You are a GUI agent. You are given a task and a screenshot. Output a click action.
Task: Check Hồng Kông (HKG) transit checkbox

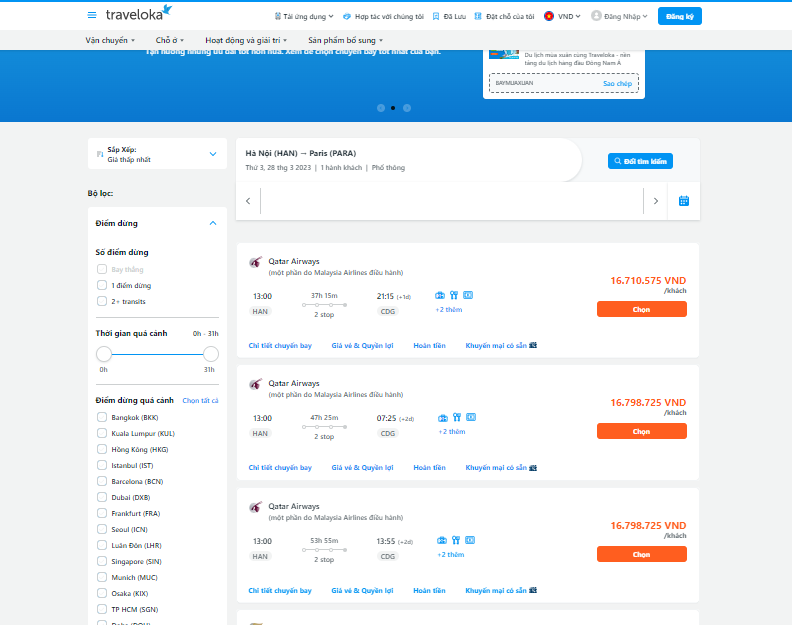tap(102, 449)
